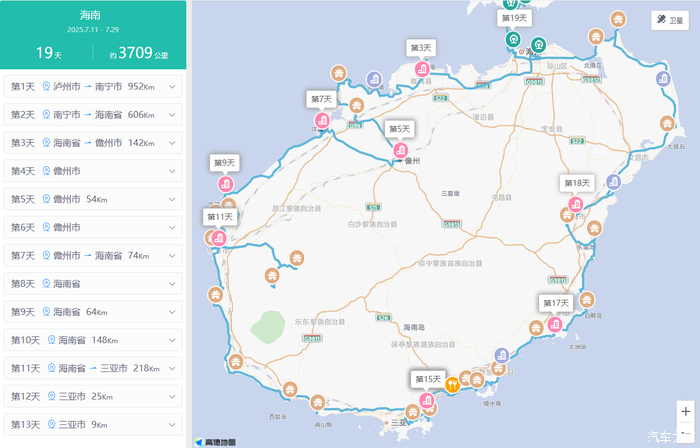Image resolution: width=700 pixels, height=448 pixels.
Task: Click the pink Day 3 (第3天) map marker
Action: click(421, 69)
